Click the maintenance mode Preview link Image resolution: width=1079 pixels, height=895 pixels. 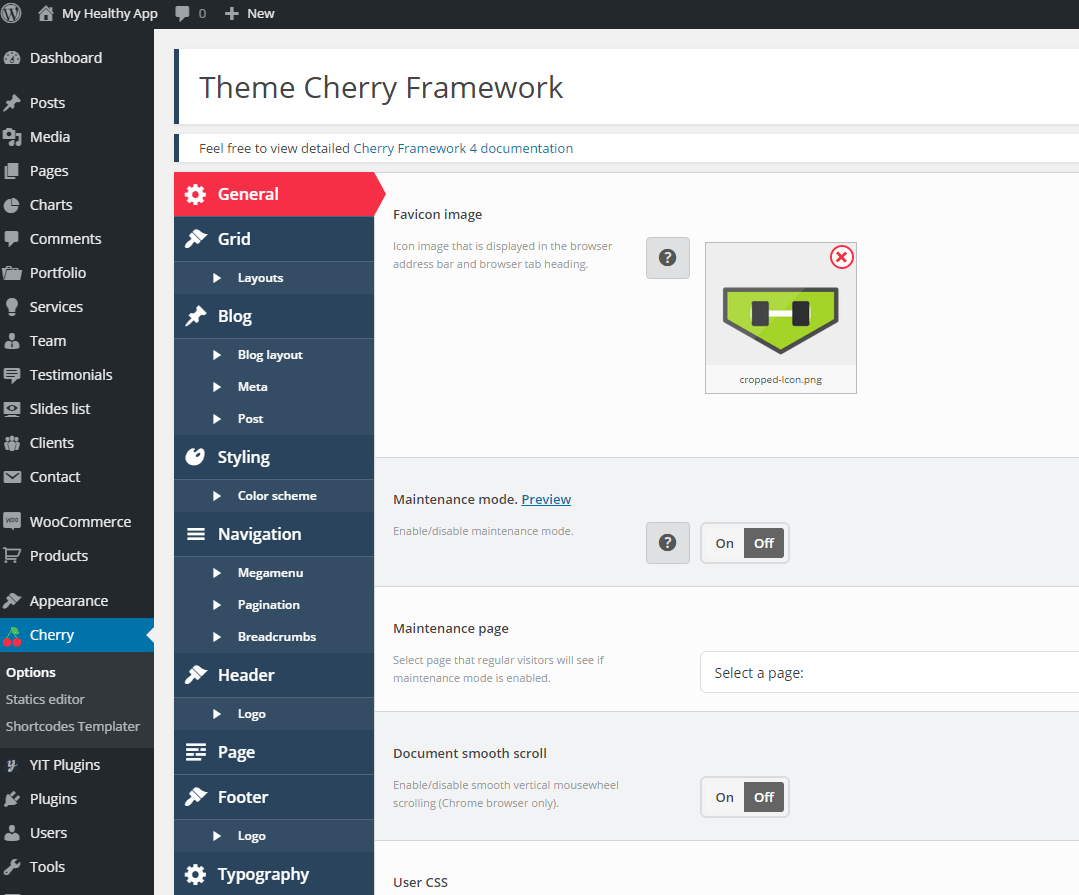coord(546,499)
